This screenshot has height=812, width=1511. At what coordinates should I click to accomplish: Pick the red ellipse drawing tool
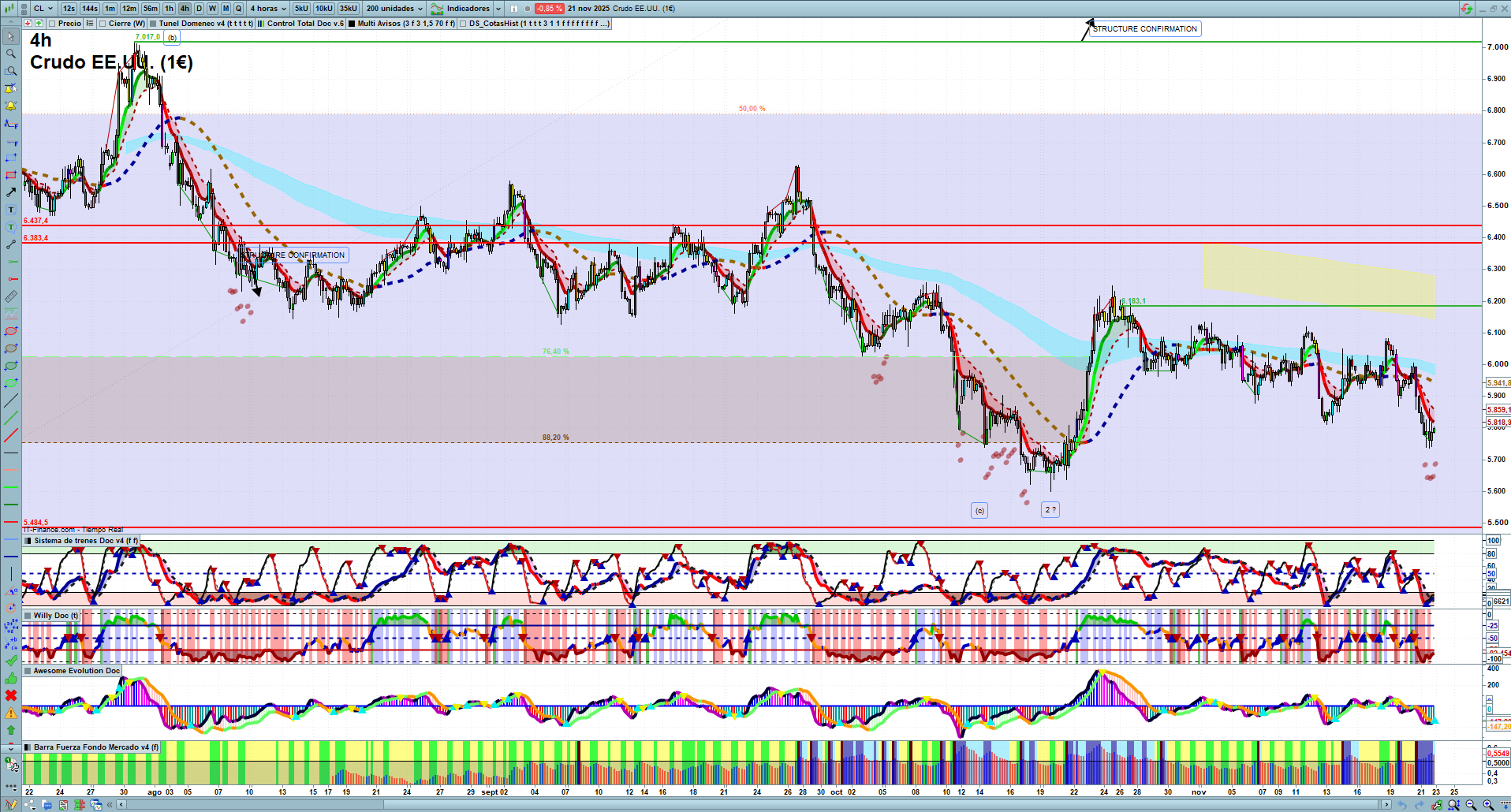[11, 332]
